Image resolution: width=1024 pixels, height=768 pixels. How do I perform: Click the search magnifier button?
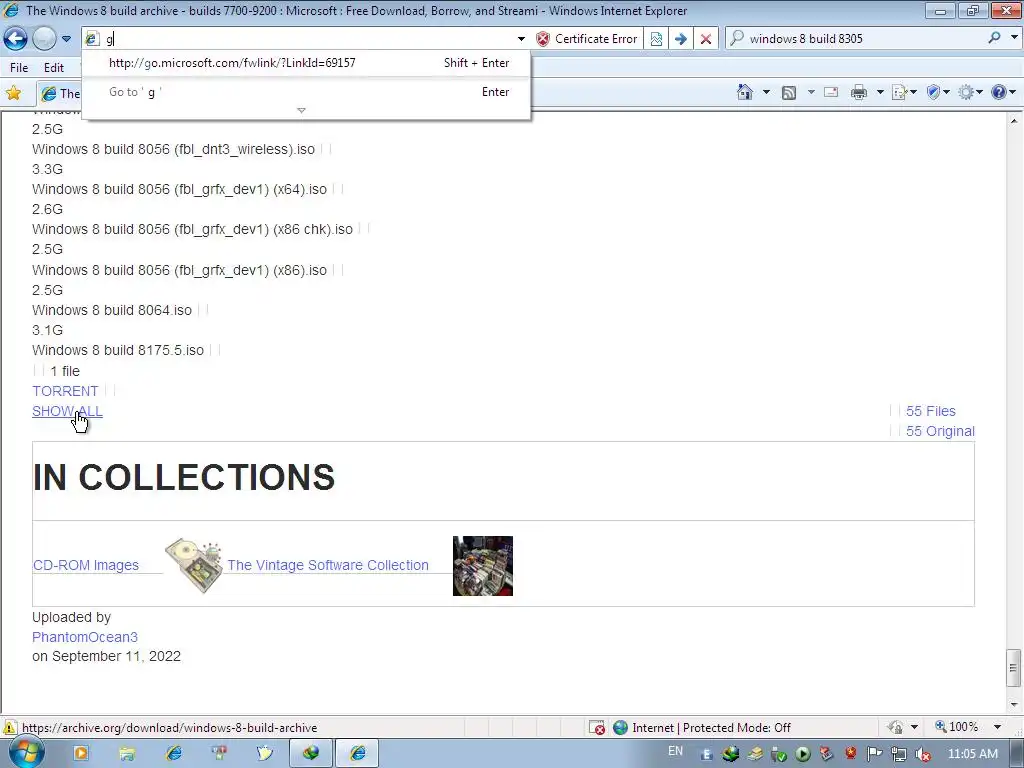click(995, 38)
